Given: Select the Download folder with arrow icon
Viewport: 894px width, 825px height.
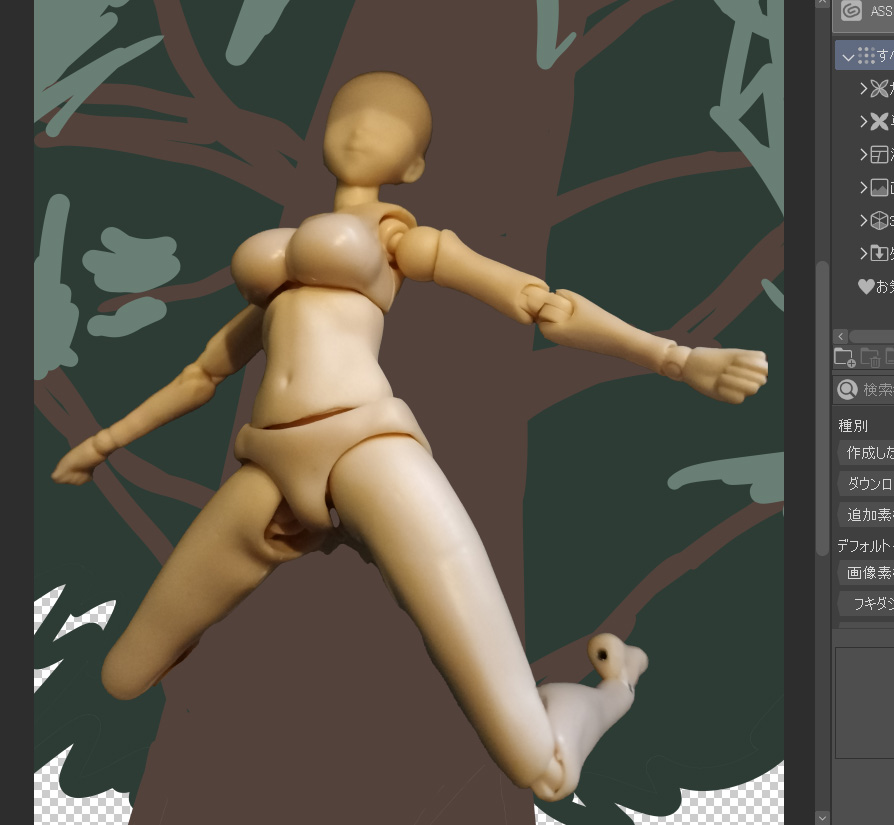Looking at the screenshot, I should [879, 253].
